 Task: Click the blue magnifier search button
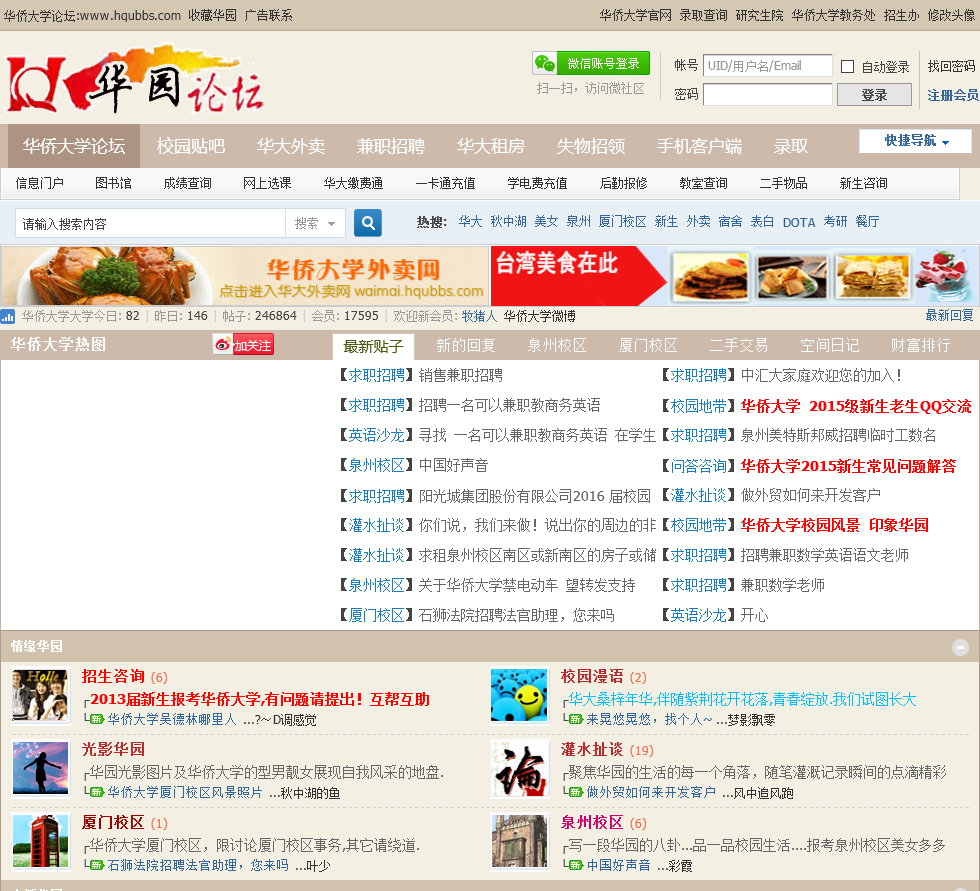[368, 223]
